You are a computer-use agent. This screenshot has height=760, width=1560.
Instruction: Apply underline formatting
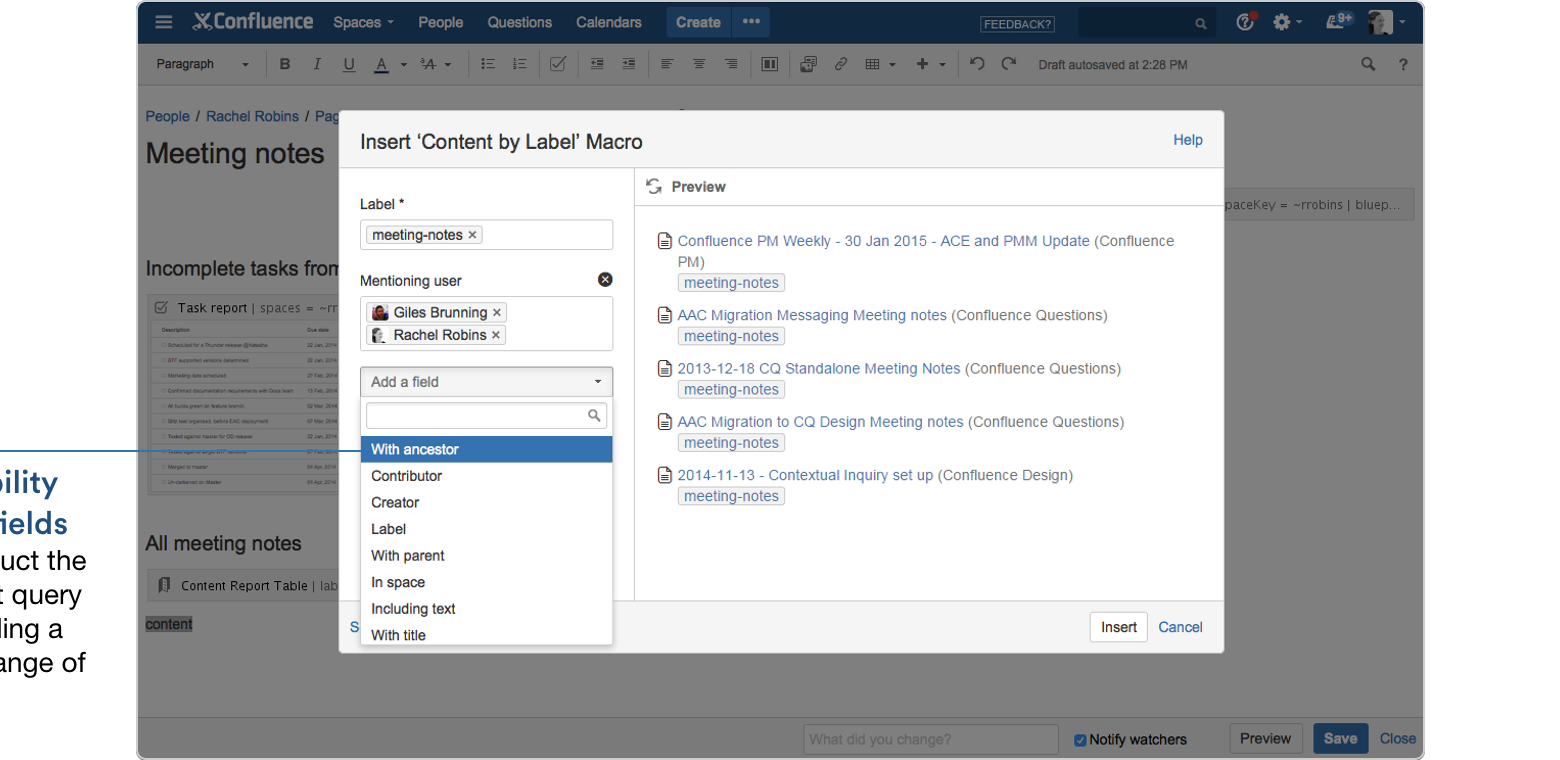tap(349, 64)
